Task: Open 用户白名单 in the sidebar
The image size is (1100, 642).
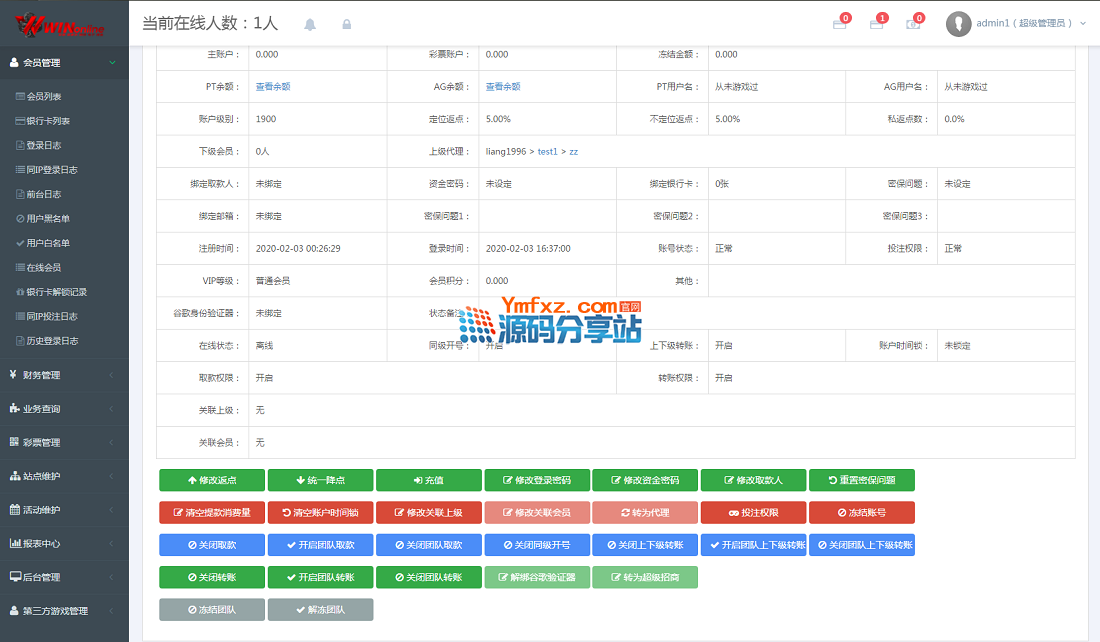Action: [48, 243]
